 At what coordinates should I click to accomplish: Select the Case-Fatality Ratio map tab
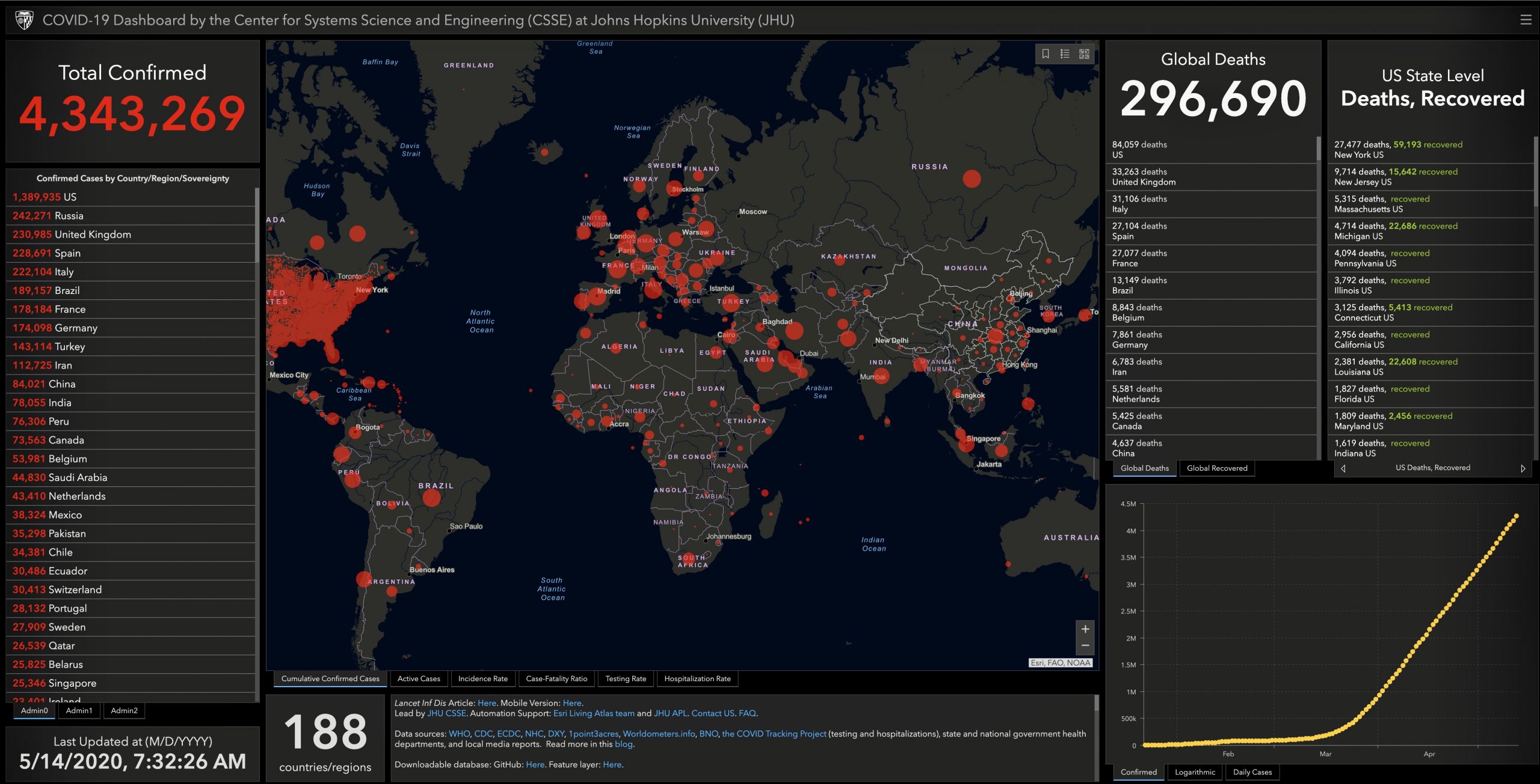pos(556,679)
